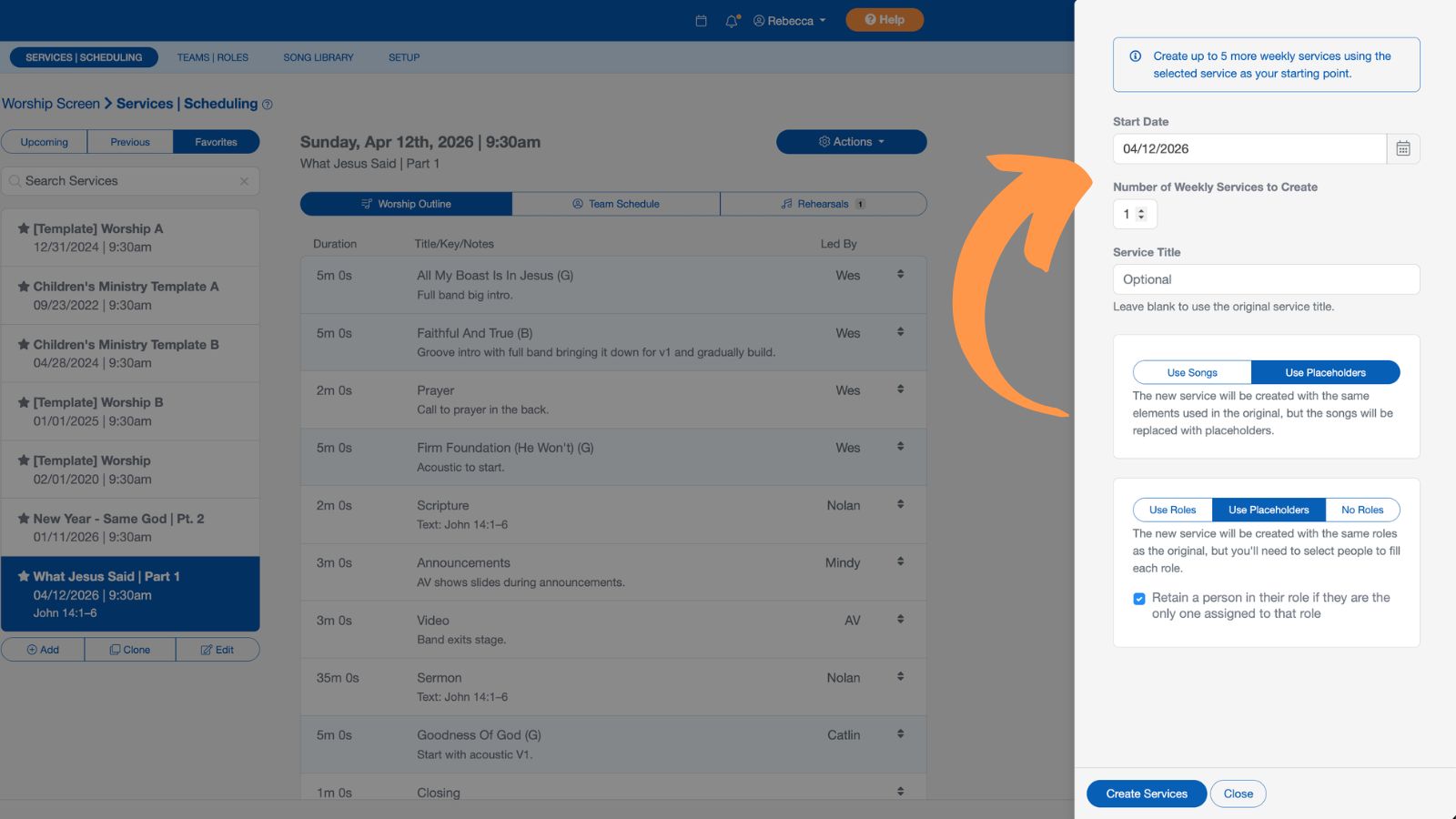Choose the No Roles option
This screenshot has height=819, width=1456.
[1361, 510]
